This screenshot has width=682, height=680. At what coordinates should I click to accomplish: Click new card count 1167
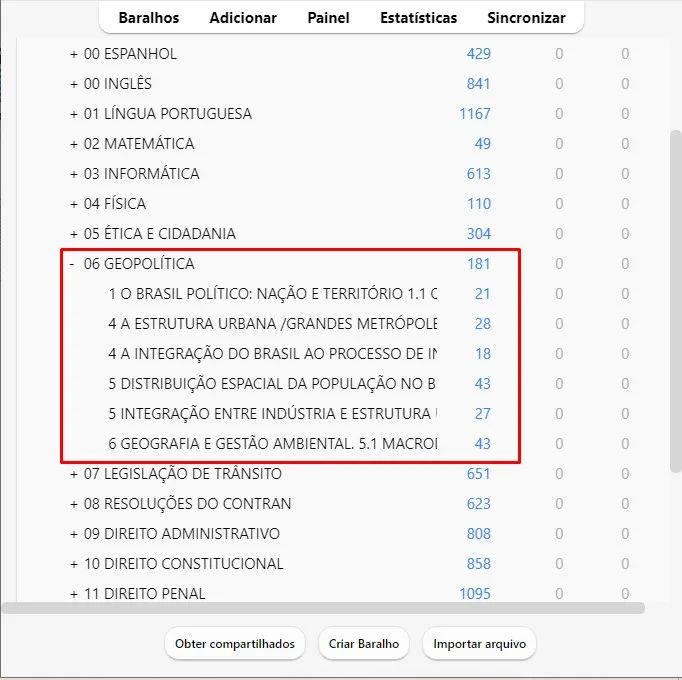(x=475, y=114)
